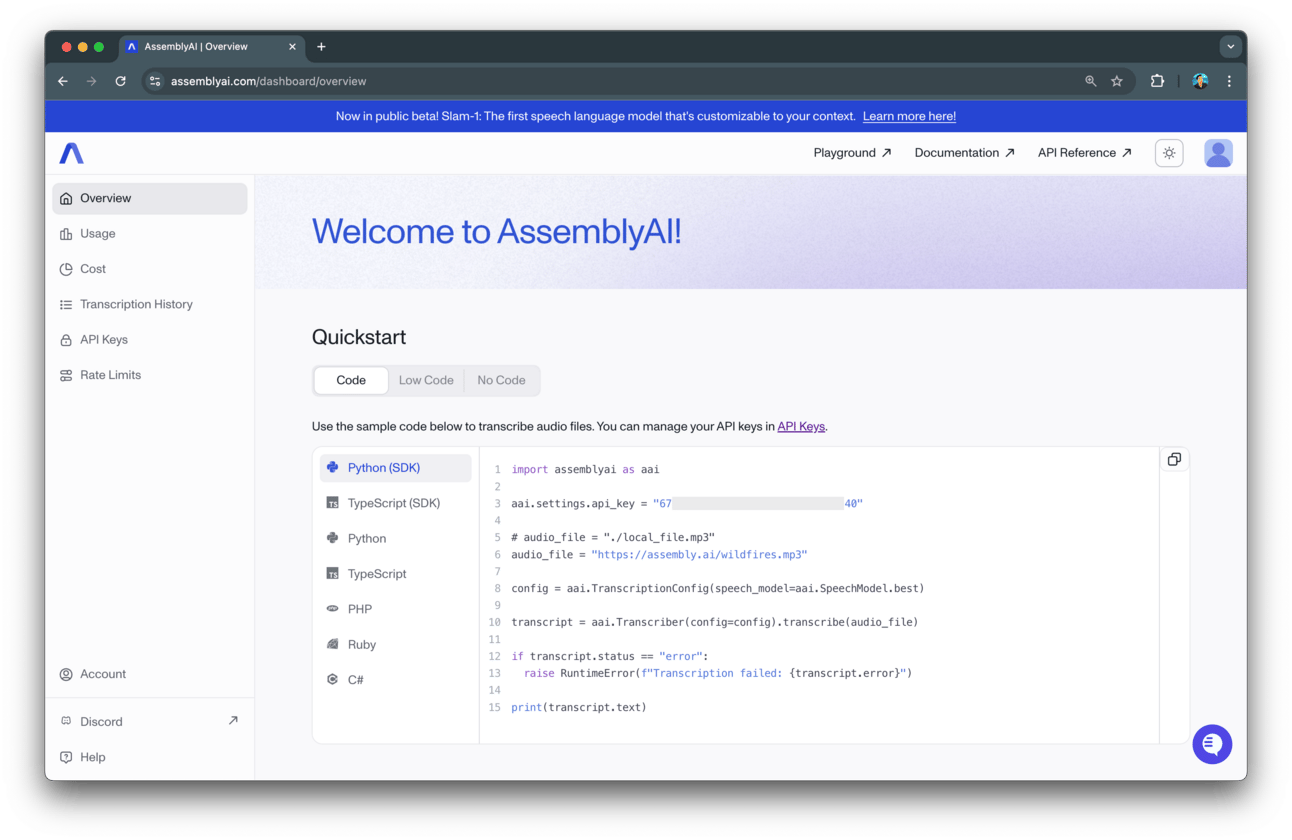Open the browser extensions puzzle icon
The width and height of the screenshot is (1292, 840).
coord(1157,81)
